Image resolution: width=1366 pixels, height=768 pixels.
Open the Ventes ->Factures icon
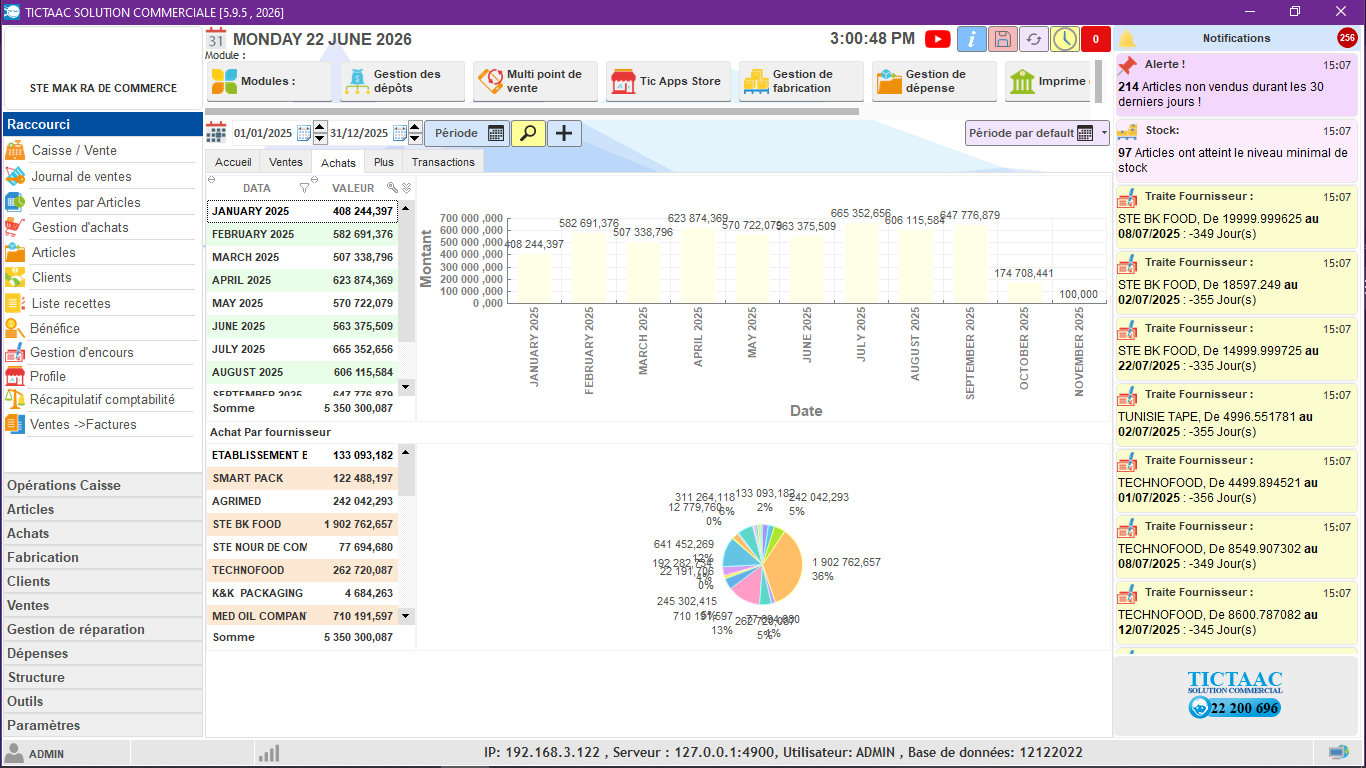15,424
